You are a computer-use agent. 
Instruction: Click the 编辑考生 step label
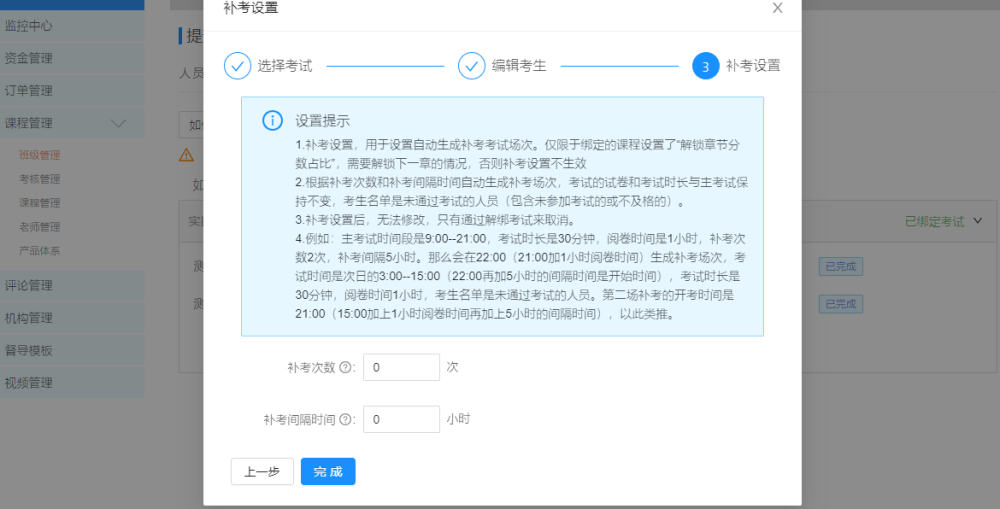519,66
